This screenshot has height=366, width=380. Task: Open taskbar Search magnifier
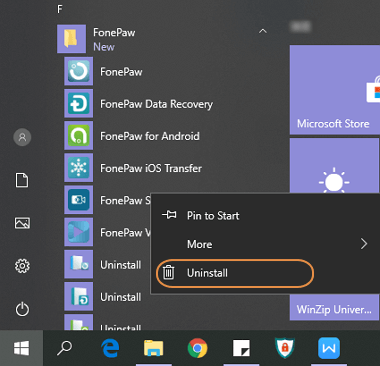(x=64, y=348)
